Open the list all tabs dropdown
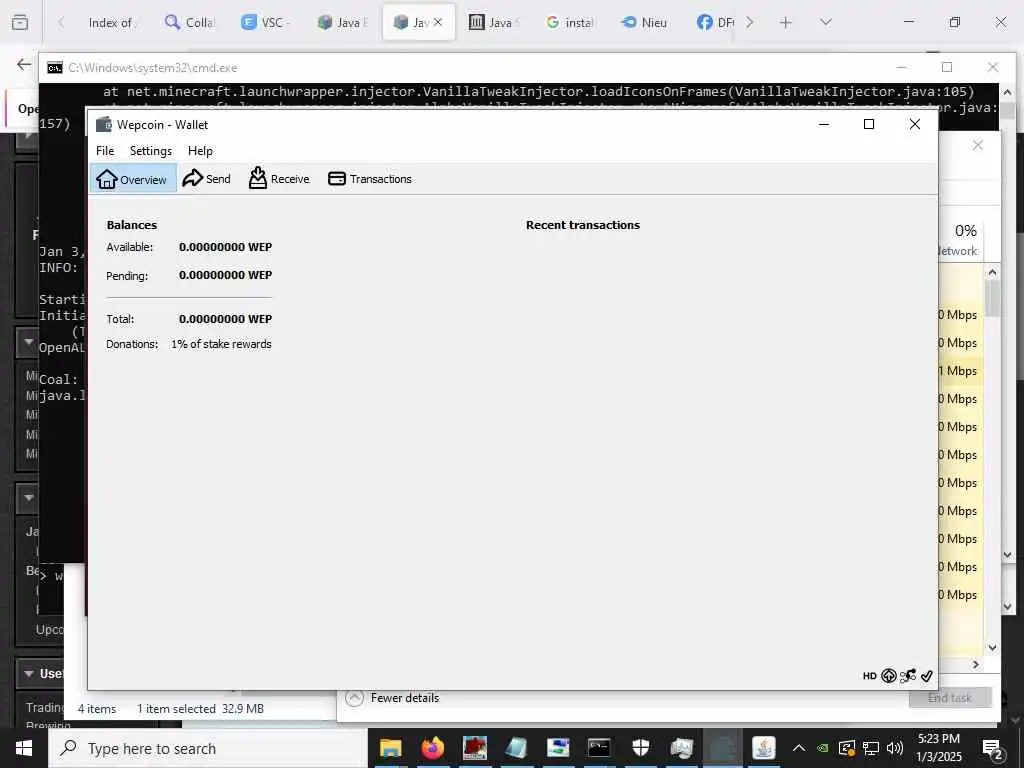The image size is (1024, 768). point(825,23)
